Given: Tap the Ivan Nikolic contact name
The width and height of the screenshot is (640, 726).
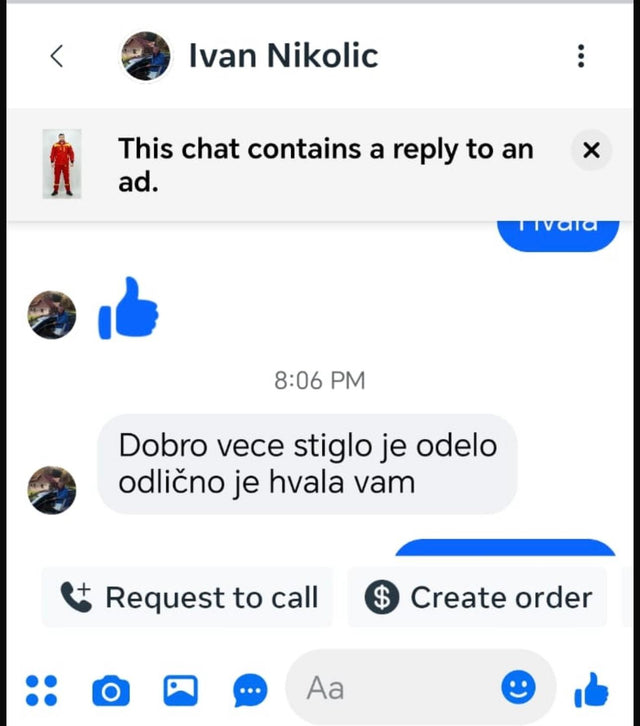Looking at the screenshot, I should pyautogui.click(x=283, y=56).
